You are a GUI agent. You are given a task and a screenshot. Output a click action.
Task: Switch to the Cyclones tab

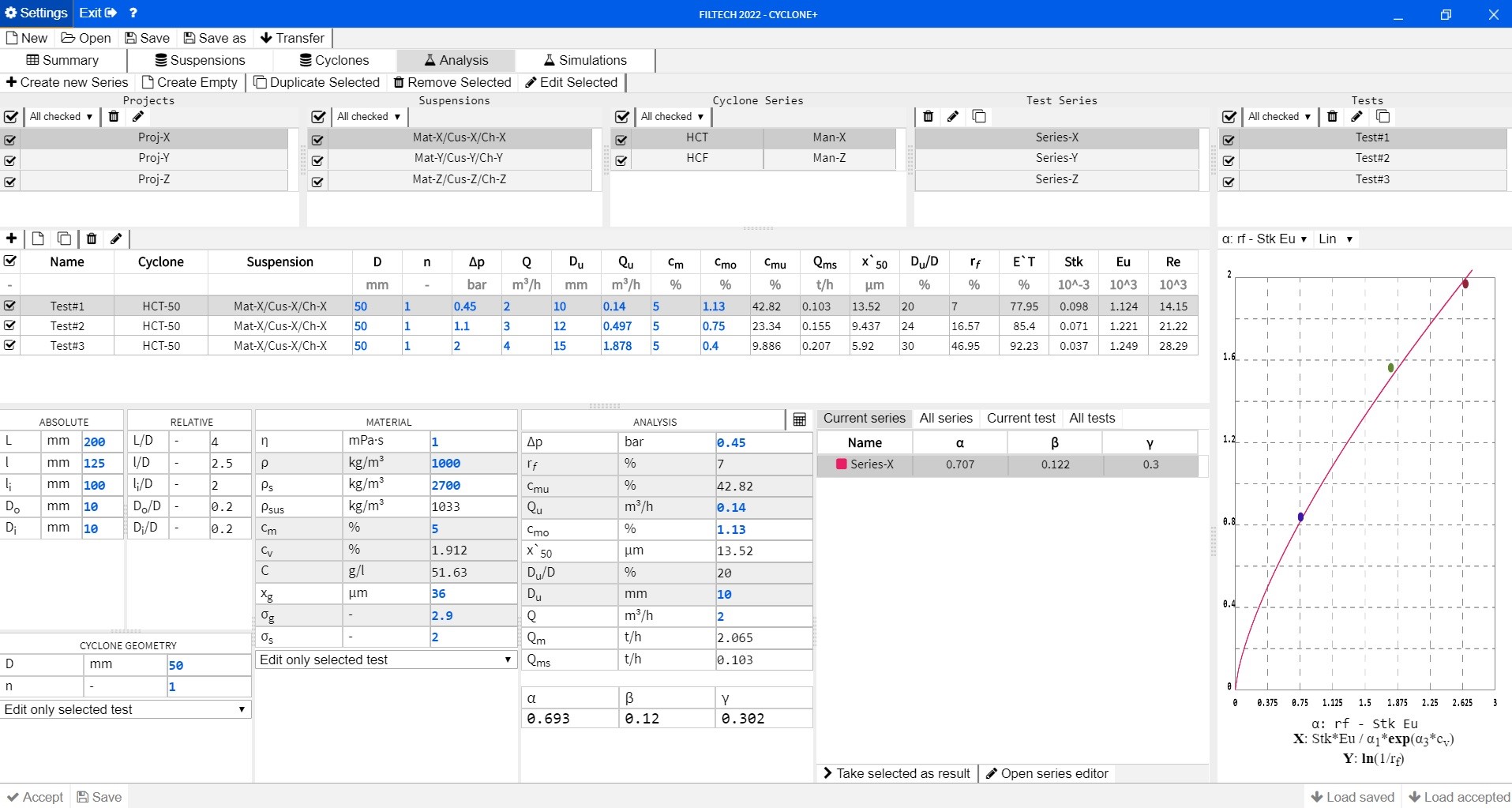point(335,60)
